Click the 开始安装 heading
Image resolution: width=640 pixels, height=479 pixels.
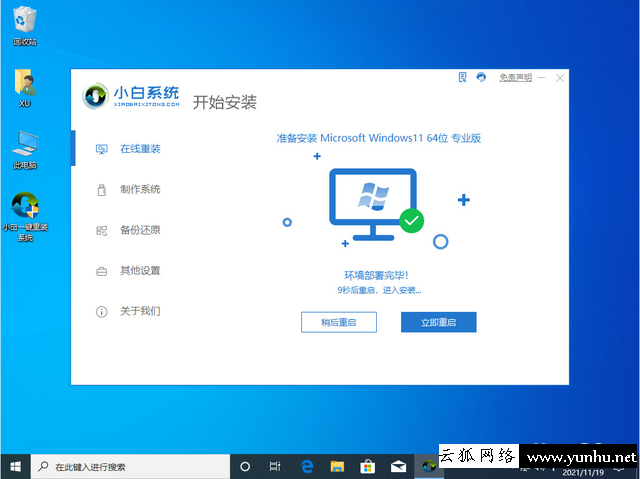(x=224, y=102)
